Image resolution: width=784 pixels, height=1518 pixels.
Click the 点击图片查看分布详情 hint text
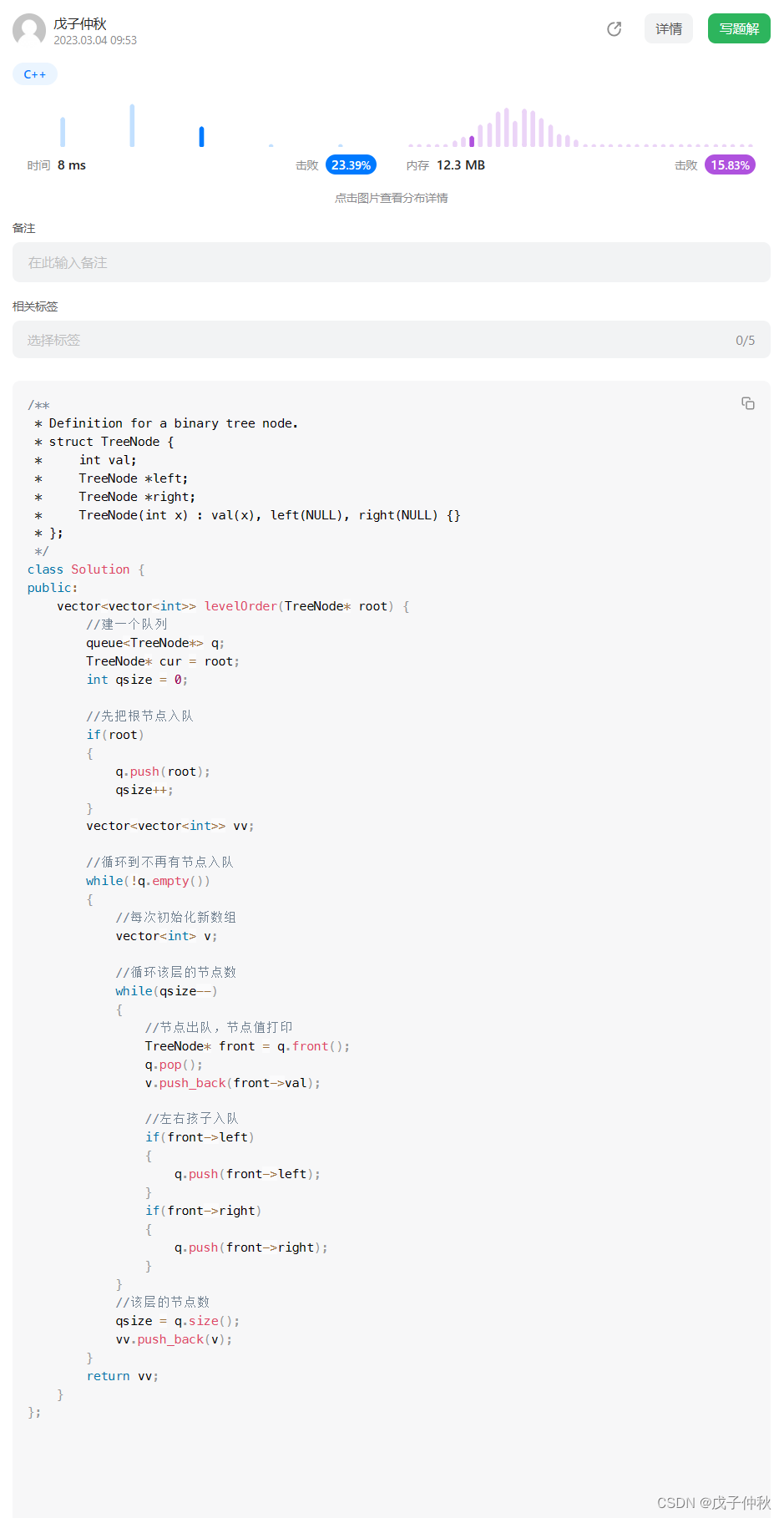click(x=392, y=198)
